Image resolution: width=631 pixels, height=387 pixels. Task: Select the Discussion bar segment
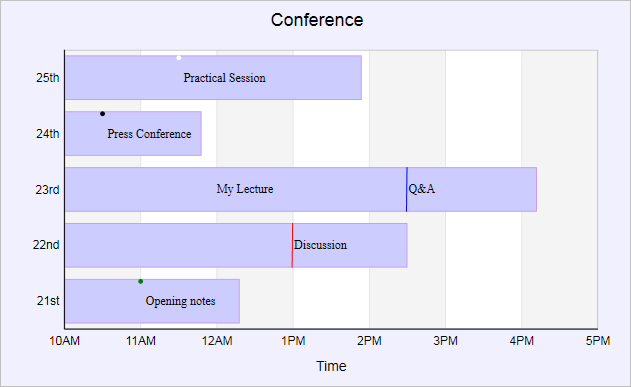point(350,245)
